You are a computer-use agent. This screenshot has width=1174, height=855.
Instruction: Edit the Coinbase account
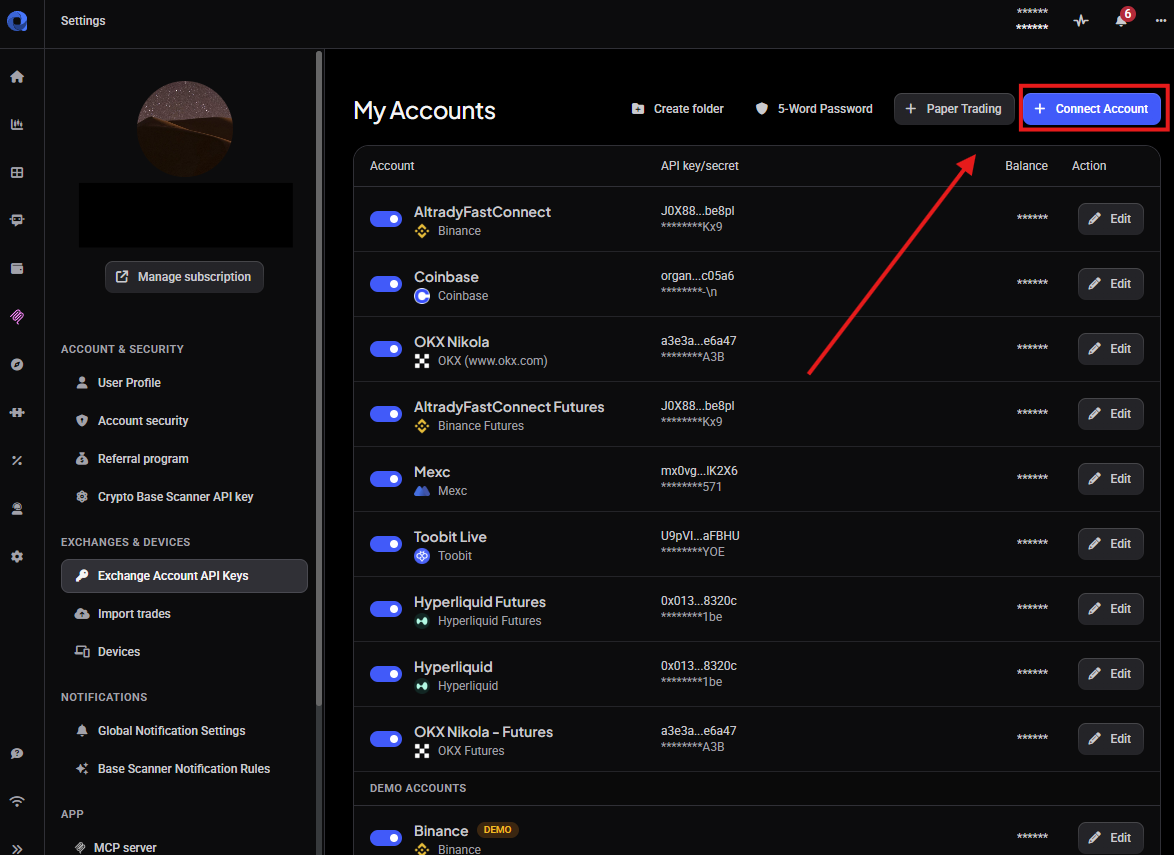tap(1110, 284)
